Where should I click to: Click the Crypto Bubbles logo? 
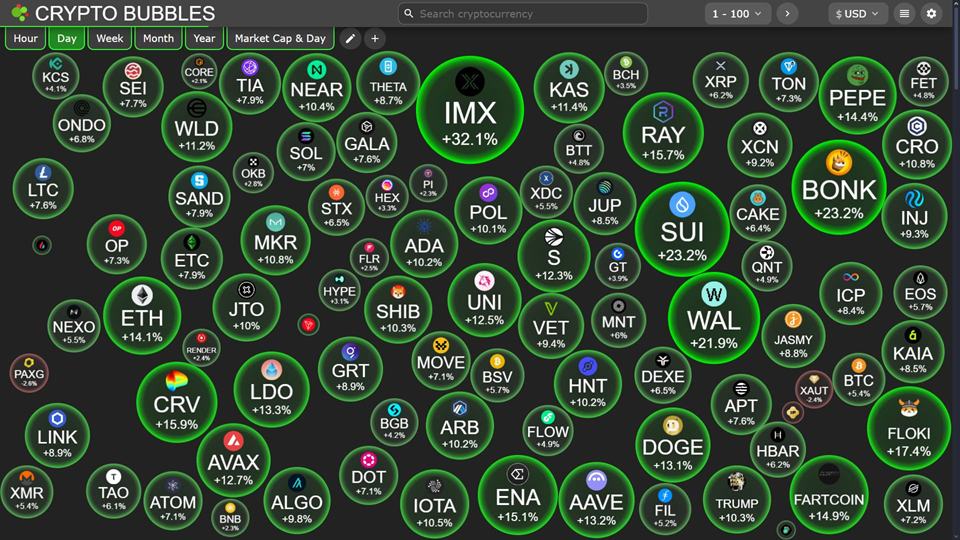[20, 13]
